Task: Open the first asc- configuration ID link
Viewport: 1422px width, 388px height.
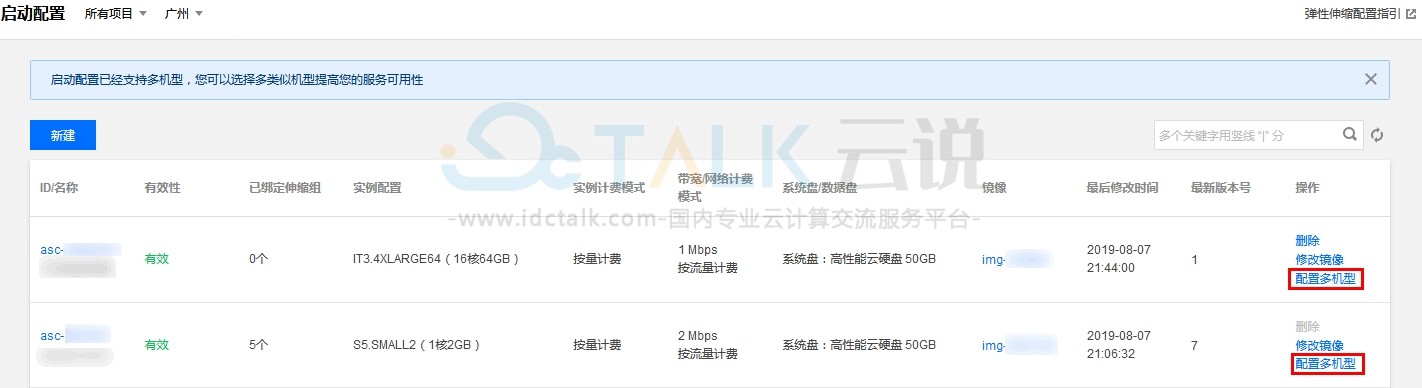Action: pos(81,249)
